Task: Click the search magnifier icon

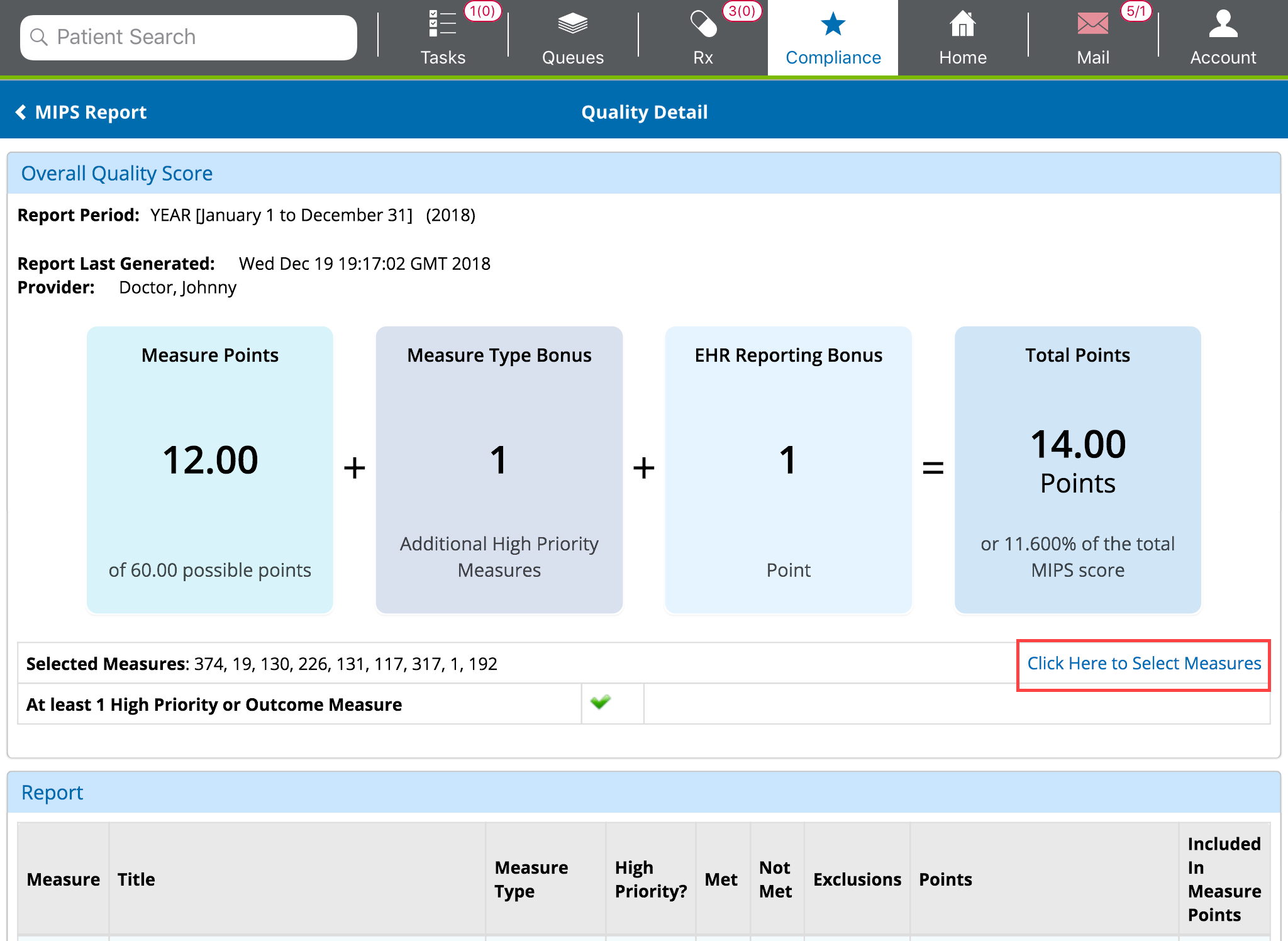Action: click(x=39, y=37)
